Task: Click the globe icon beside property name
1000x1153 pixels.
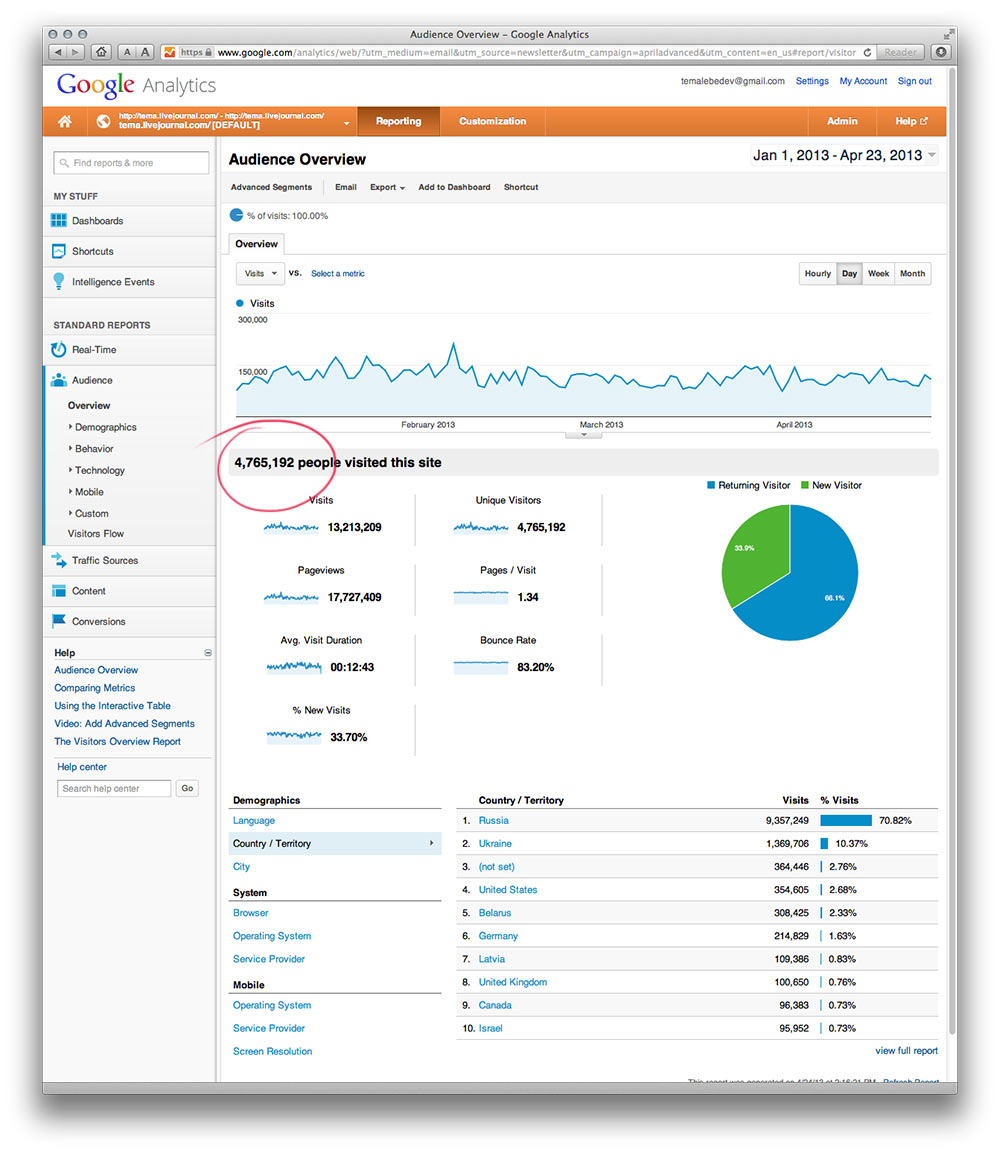Action: pos(104,121)
